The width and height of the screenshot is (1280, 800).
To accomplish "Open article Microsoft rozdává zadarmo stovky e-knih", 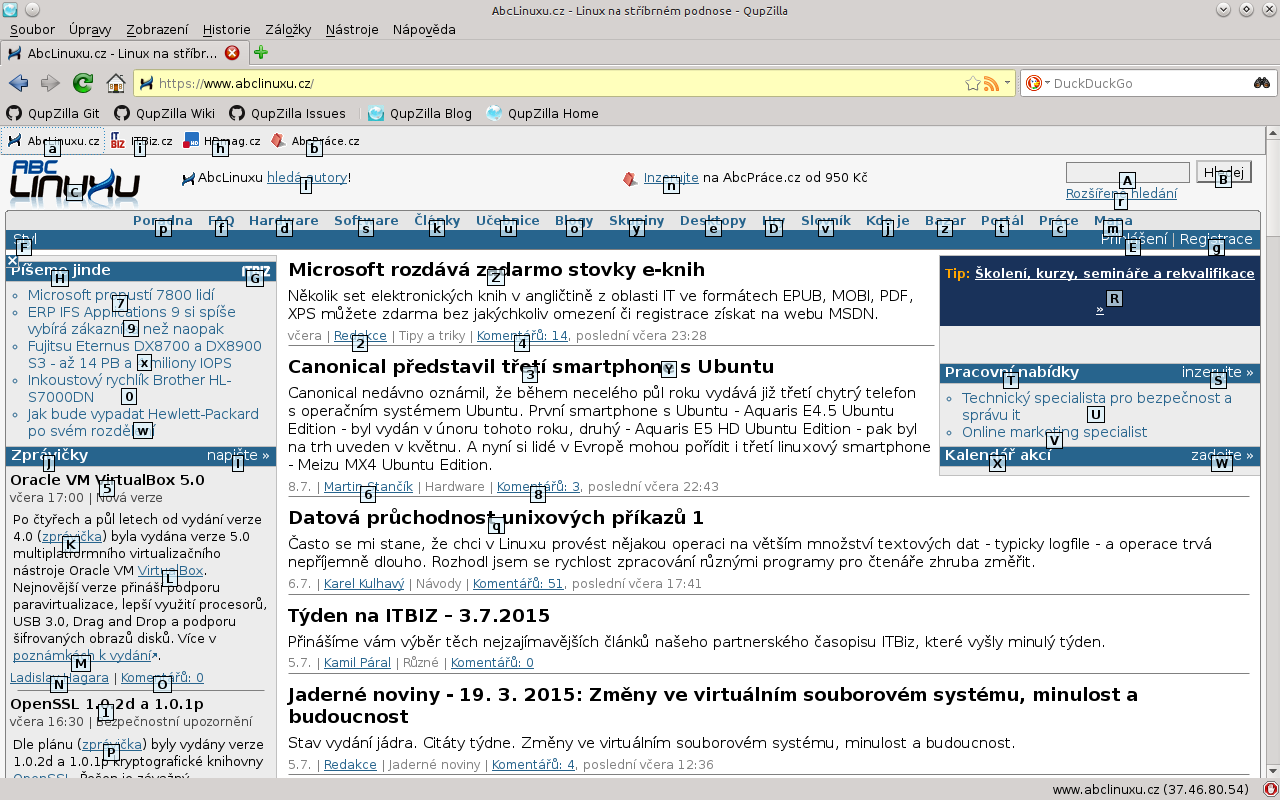I will coord(497,270).
